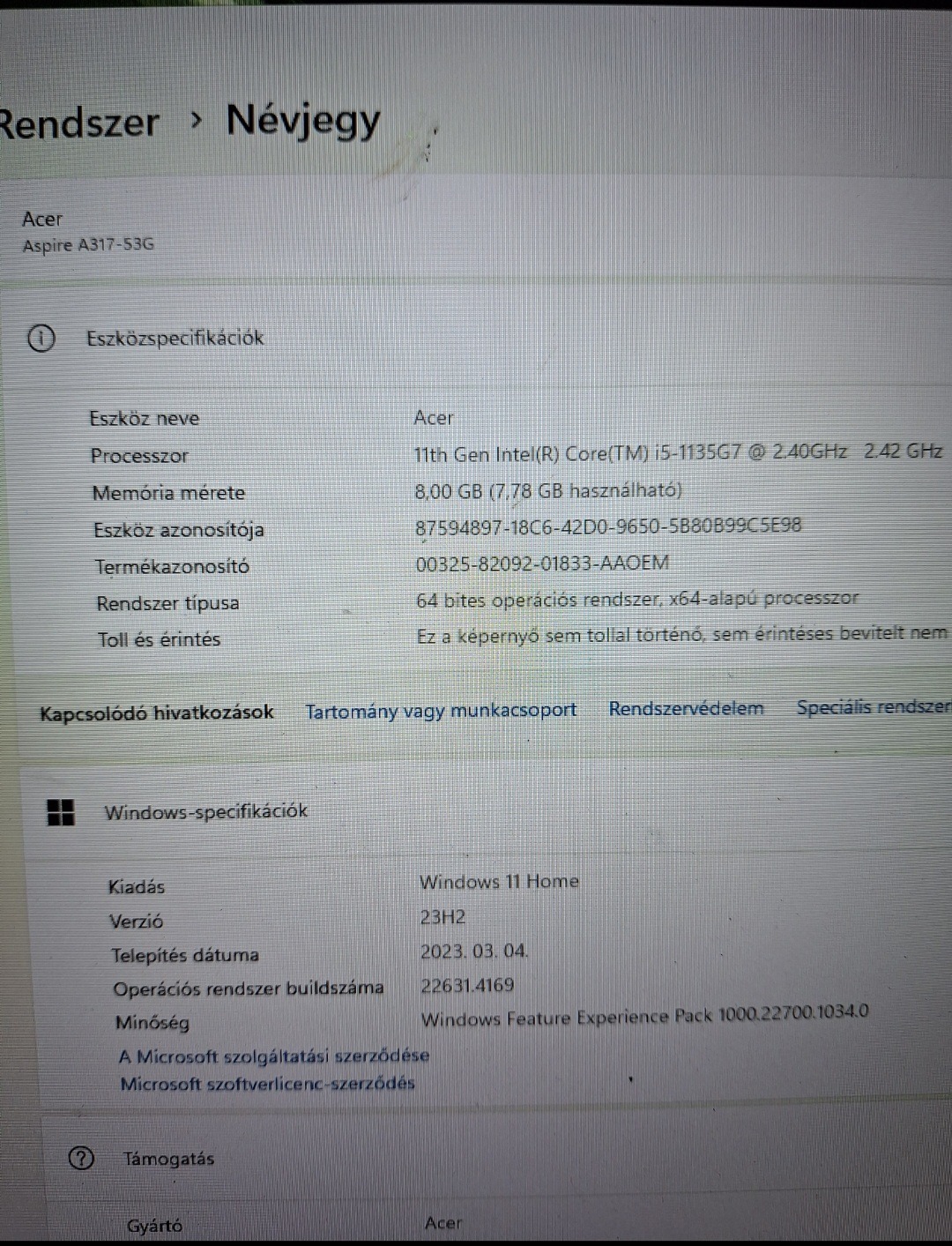The height and width of the screenshot is (1246, 952).
Task: Click the Eszközspecifikációk info icon
Action: point(41,338)
